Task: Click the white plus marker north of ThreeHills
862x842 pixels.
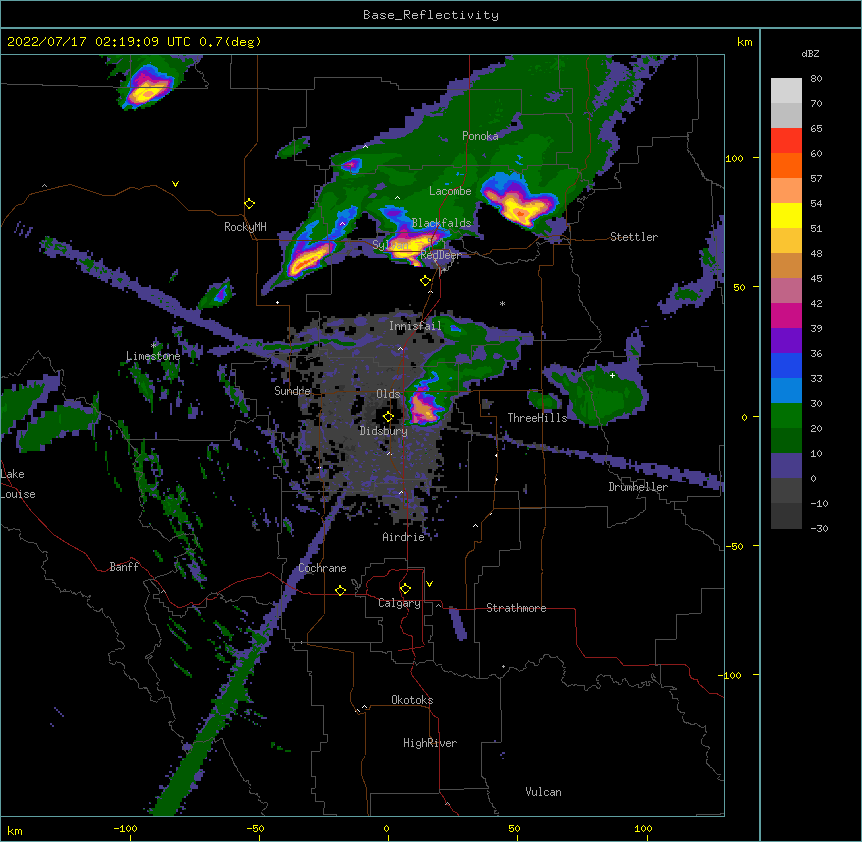Action: [x=612, y=375]
